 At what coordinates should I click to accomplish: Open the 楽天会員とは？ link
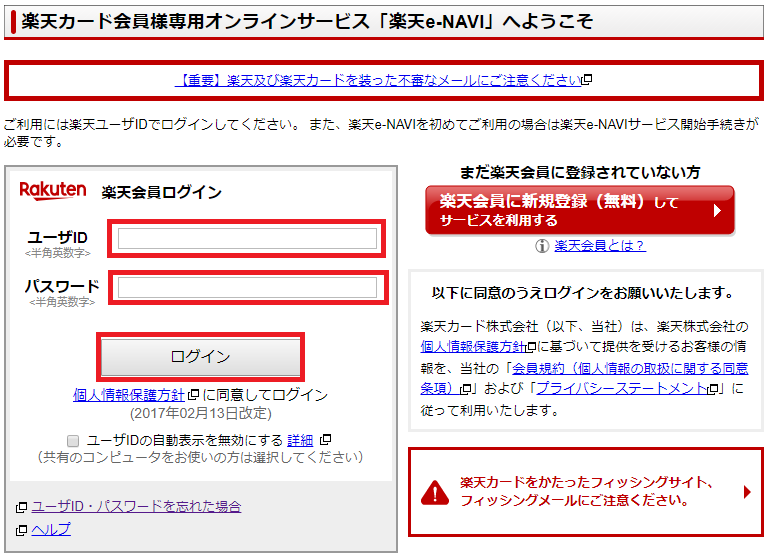600,245
